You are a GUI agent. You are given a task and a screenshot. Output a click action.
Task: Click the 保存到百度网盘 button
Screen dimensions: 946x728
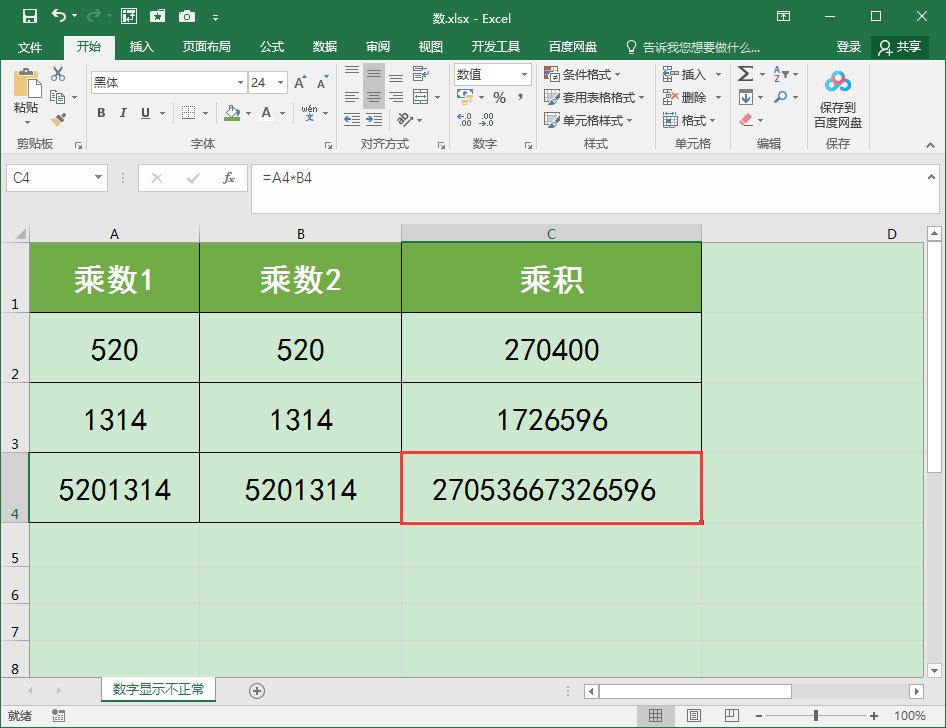point(836,98)
